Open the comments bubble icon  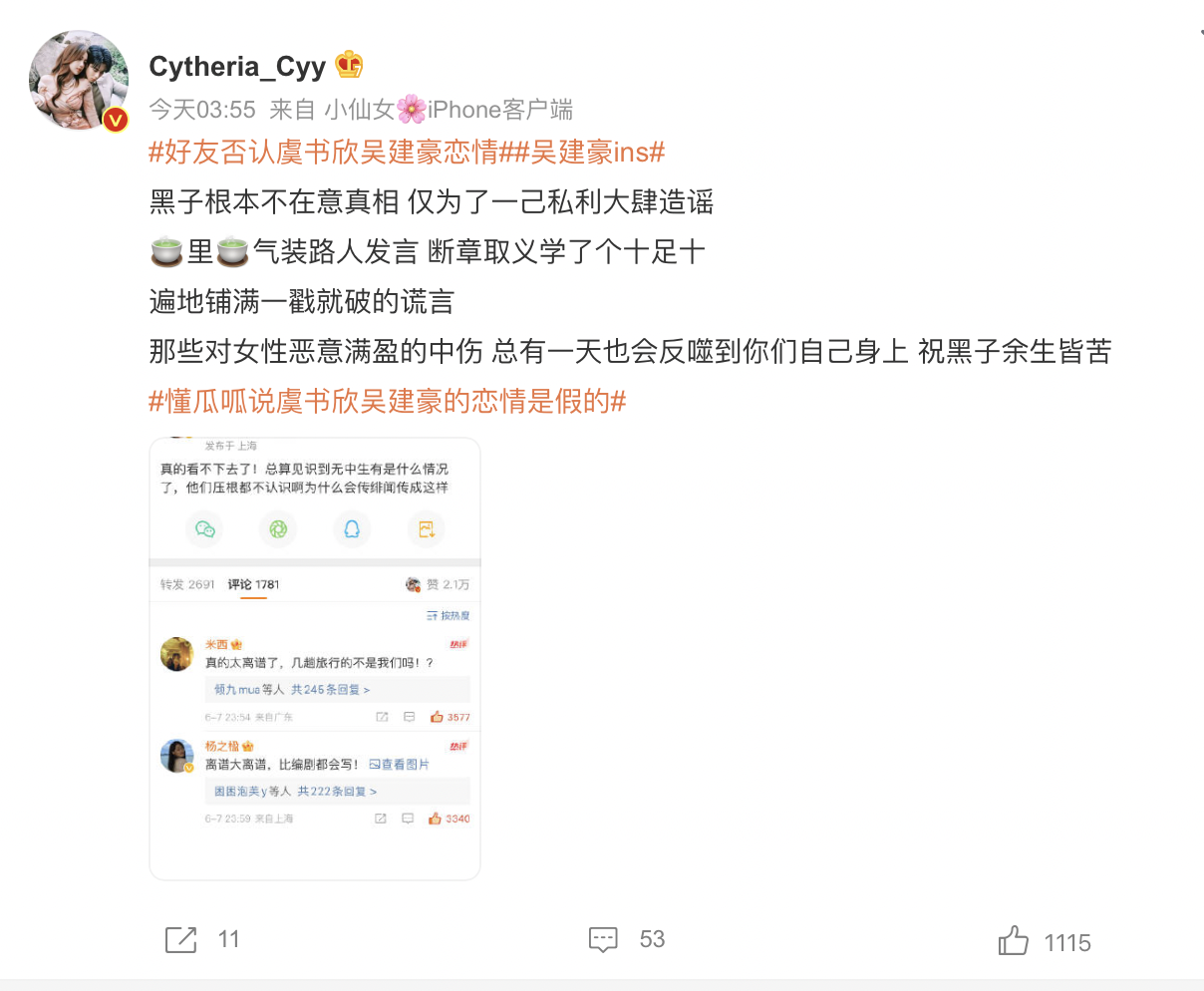(603, 939)
